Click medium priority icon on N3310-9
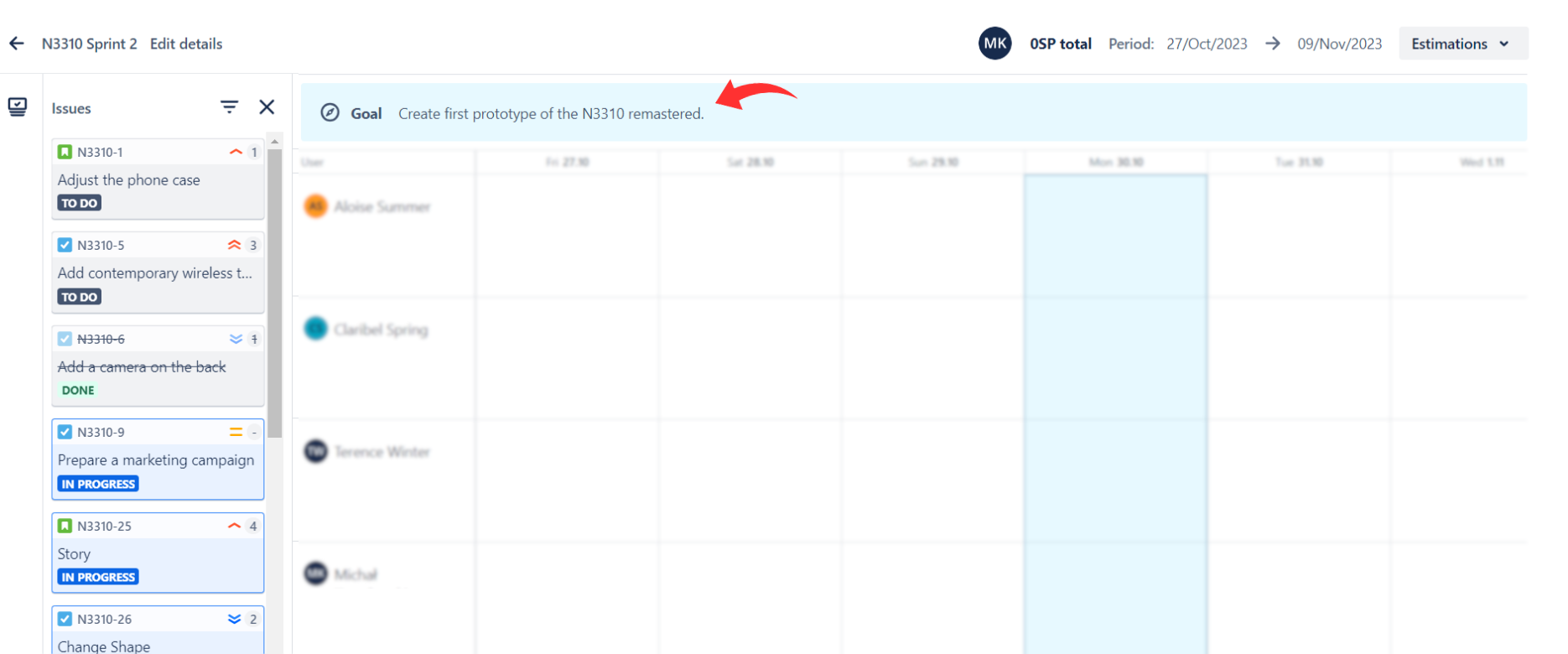1568x654 pixels. coord(236,432)
